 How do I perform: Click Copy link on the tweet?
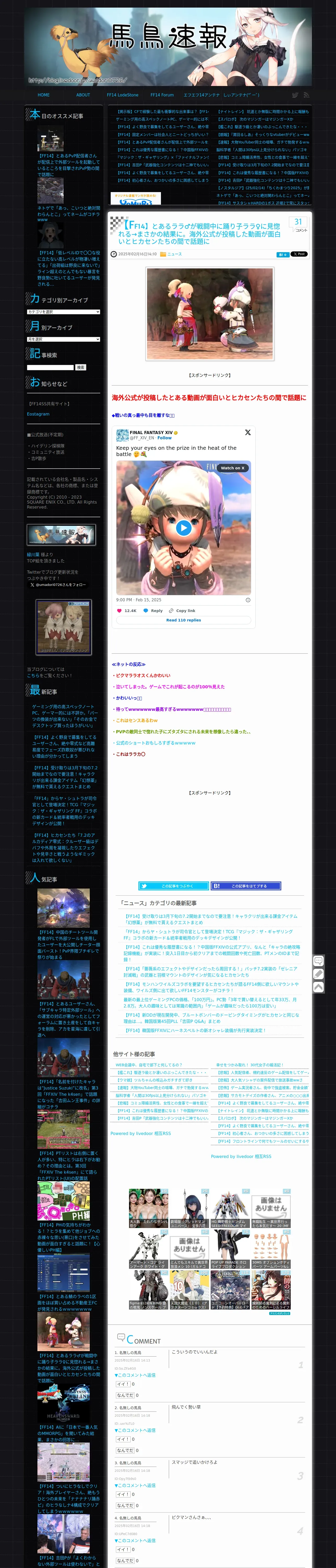point(182,610)
